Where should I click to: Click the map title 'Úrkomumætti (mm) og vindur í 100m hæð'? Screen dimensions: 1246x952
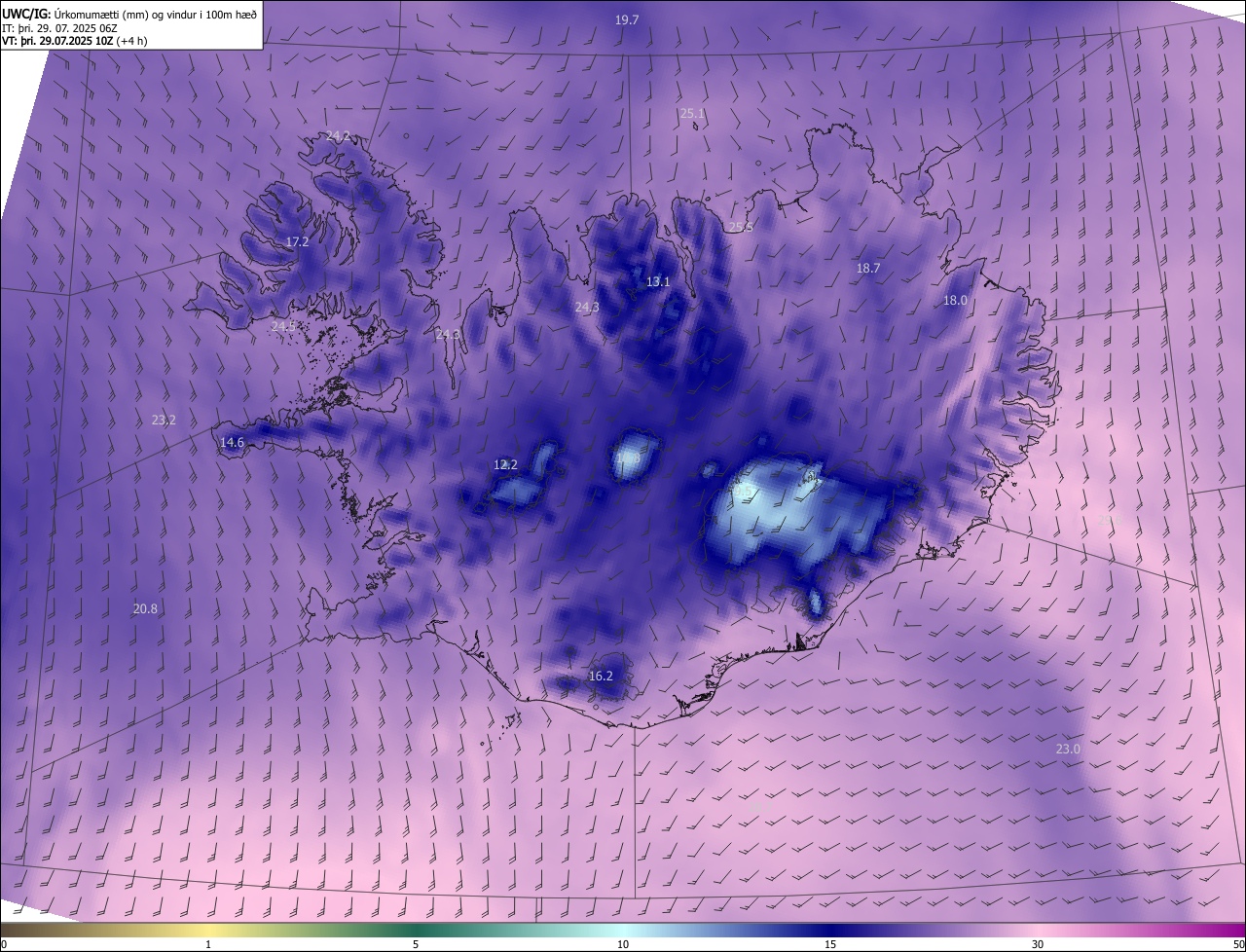tap(156, 13)
